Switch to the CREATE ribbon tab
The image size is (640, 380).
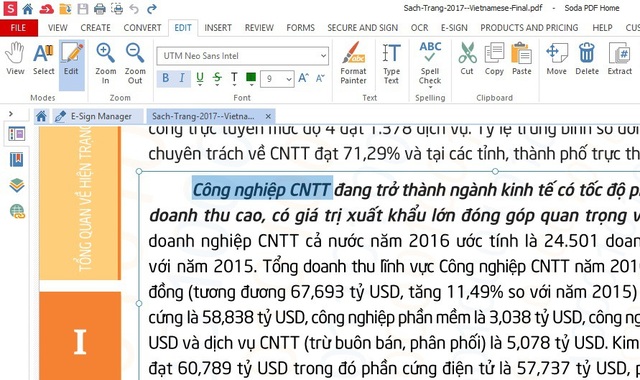click(96, 28)
